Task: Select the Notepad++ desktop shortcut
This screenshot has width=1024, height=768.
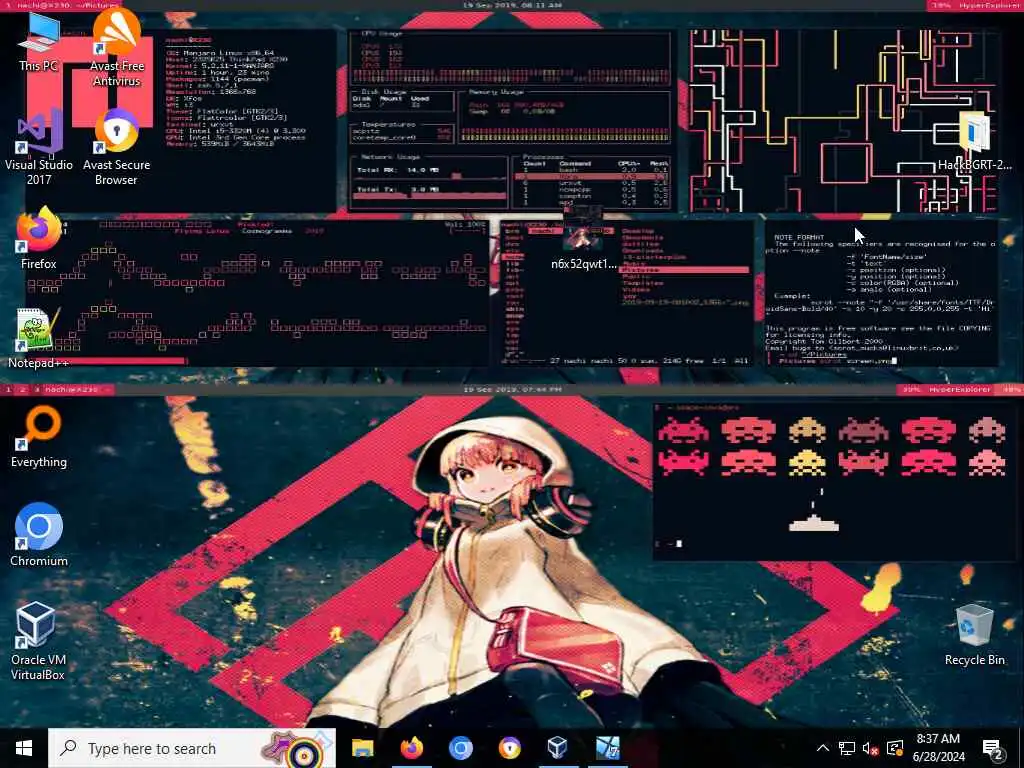Action: (x=39, y=340)
